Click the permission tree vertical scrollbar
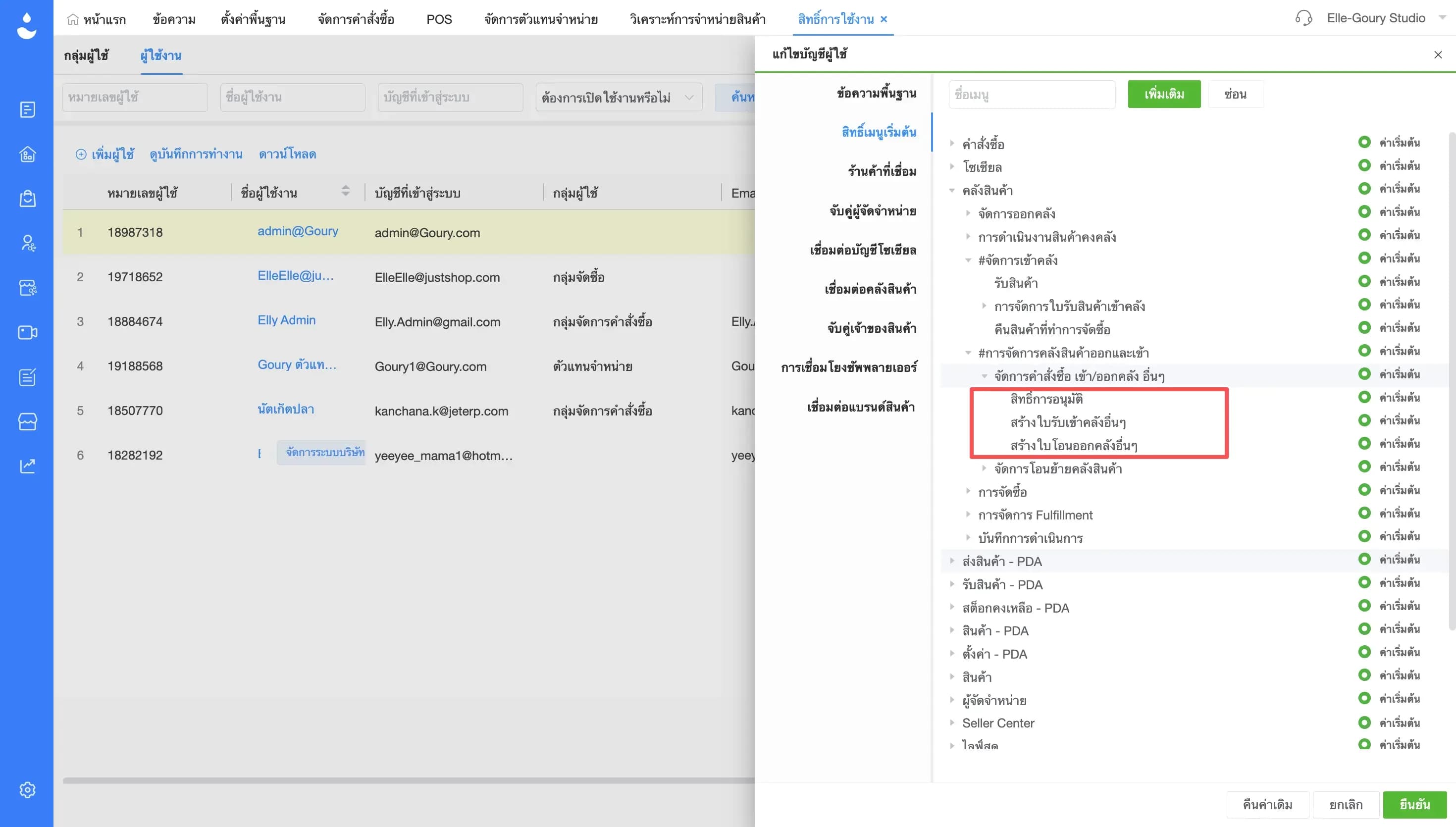Viewport: 1456px width, 827px height. [1452, 380]
